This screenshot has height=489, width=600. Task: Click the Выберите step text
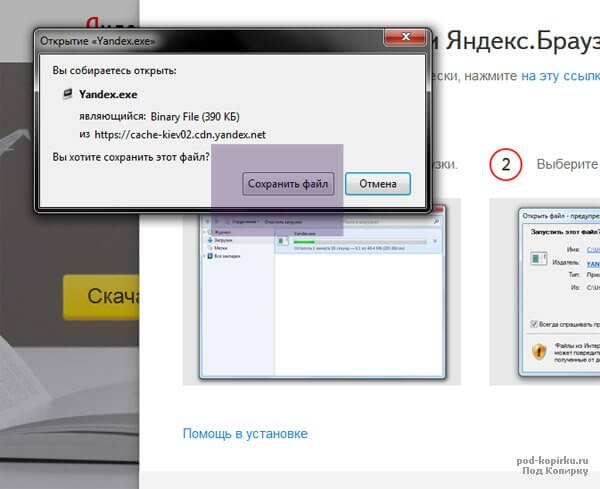[568, 164]
